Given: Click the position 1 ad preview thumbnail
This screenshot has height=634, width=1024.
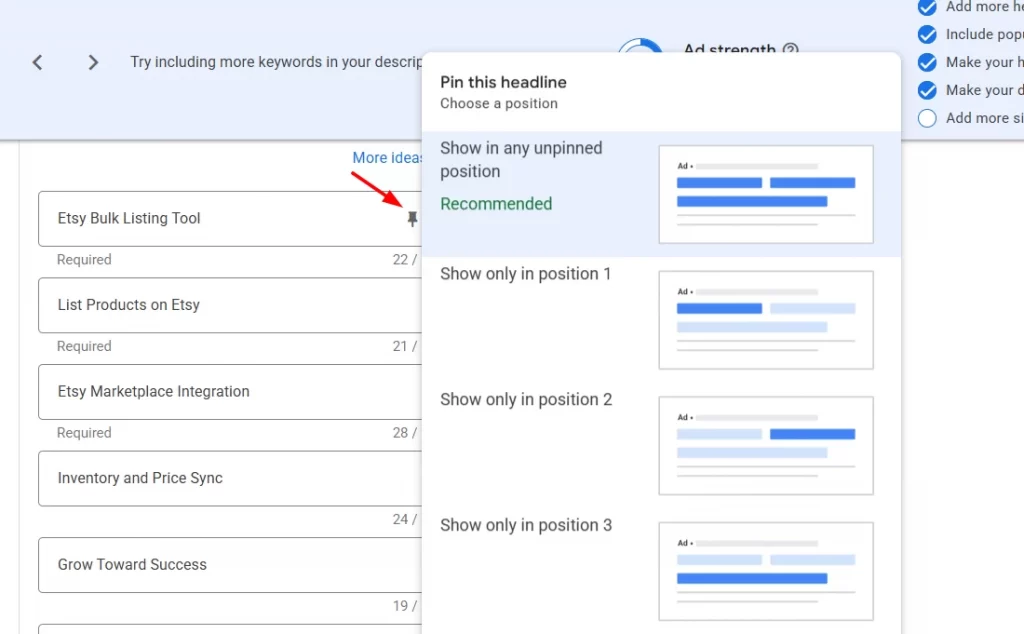Looking at the screenshot, I should click(x=765, y=319).
